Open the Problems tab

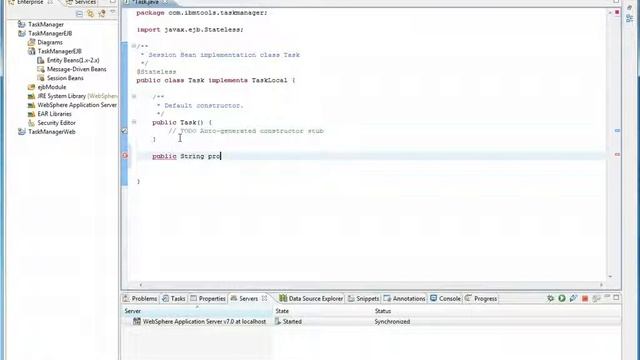(140, 299)
